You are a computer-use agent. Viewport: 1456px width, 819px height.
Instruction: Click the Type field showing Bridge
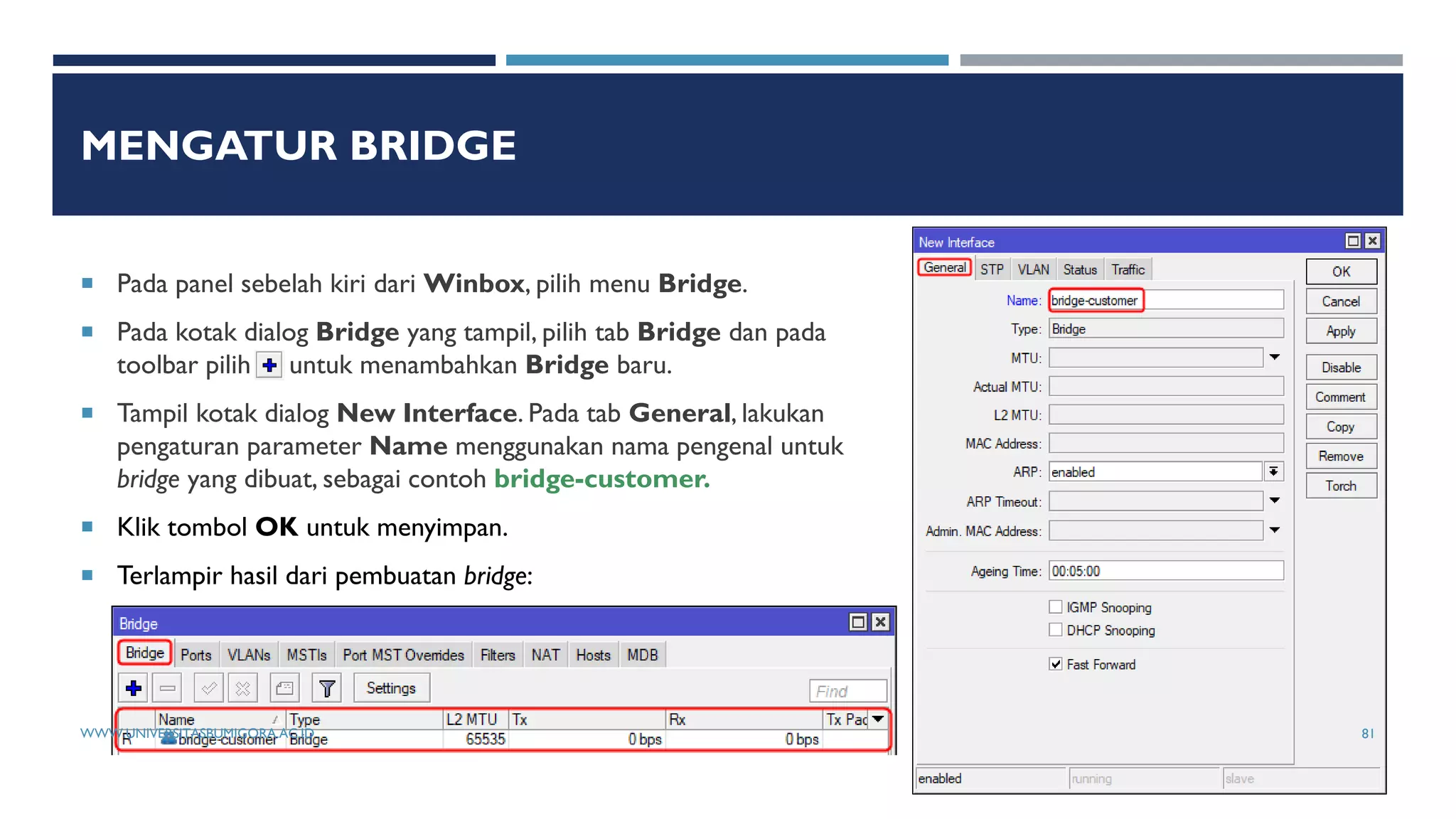coord(1167,328)
